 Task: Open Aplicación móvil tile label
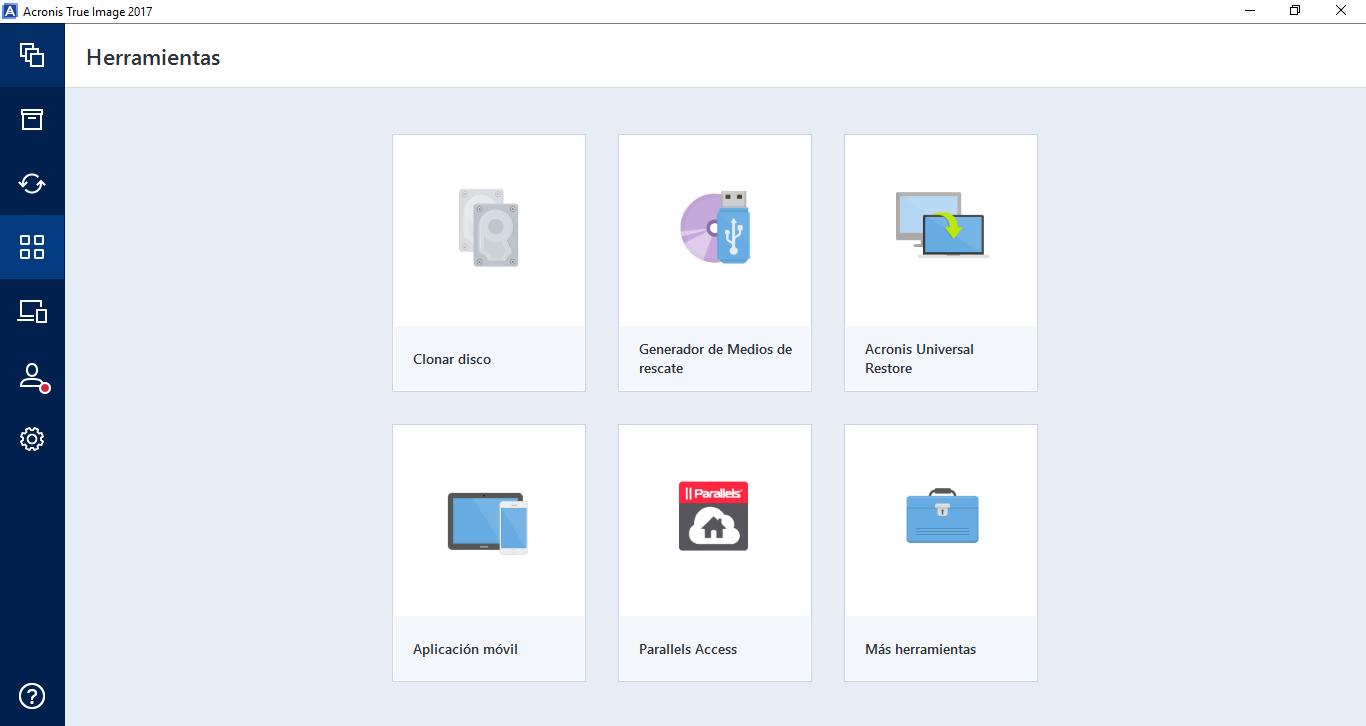(465, 649)
